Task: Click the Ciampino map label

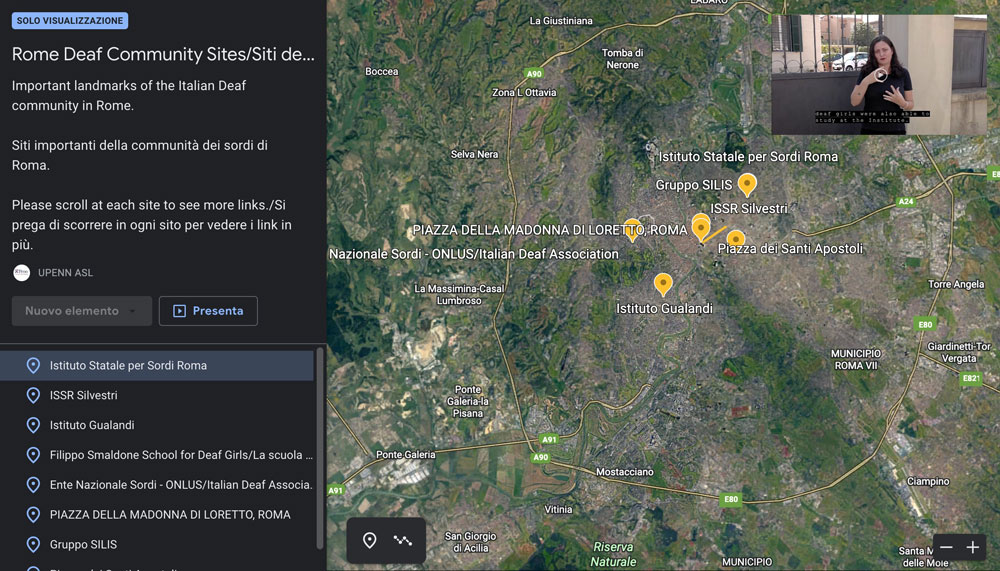Action: click(928, 482)
